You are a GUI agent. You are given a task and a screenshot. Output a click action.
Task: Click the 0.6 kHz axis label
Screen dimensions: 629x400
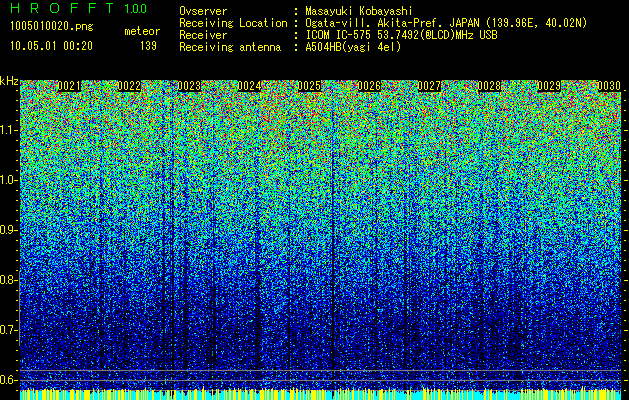click(8, 380)
